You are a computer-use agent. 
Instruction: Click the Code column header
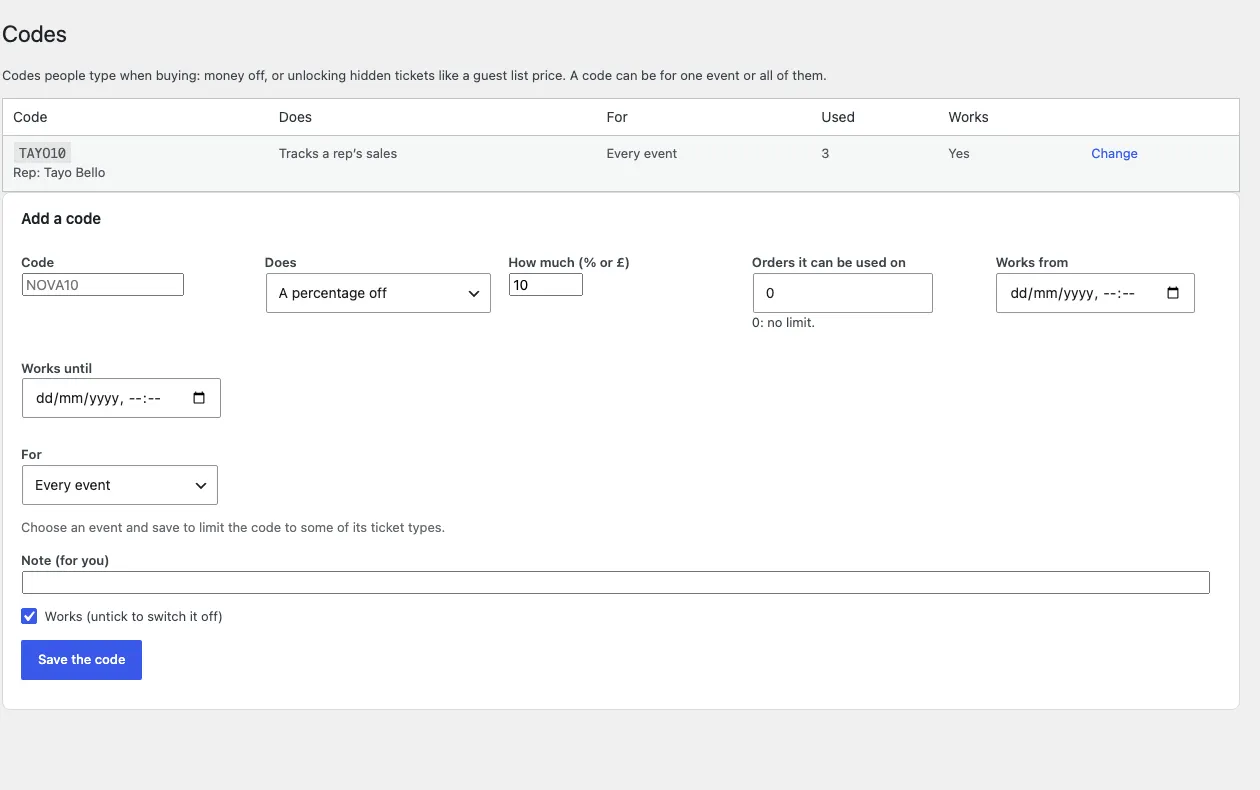click(x=30, y=117)
